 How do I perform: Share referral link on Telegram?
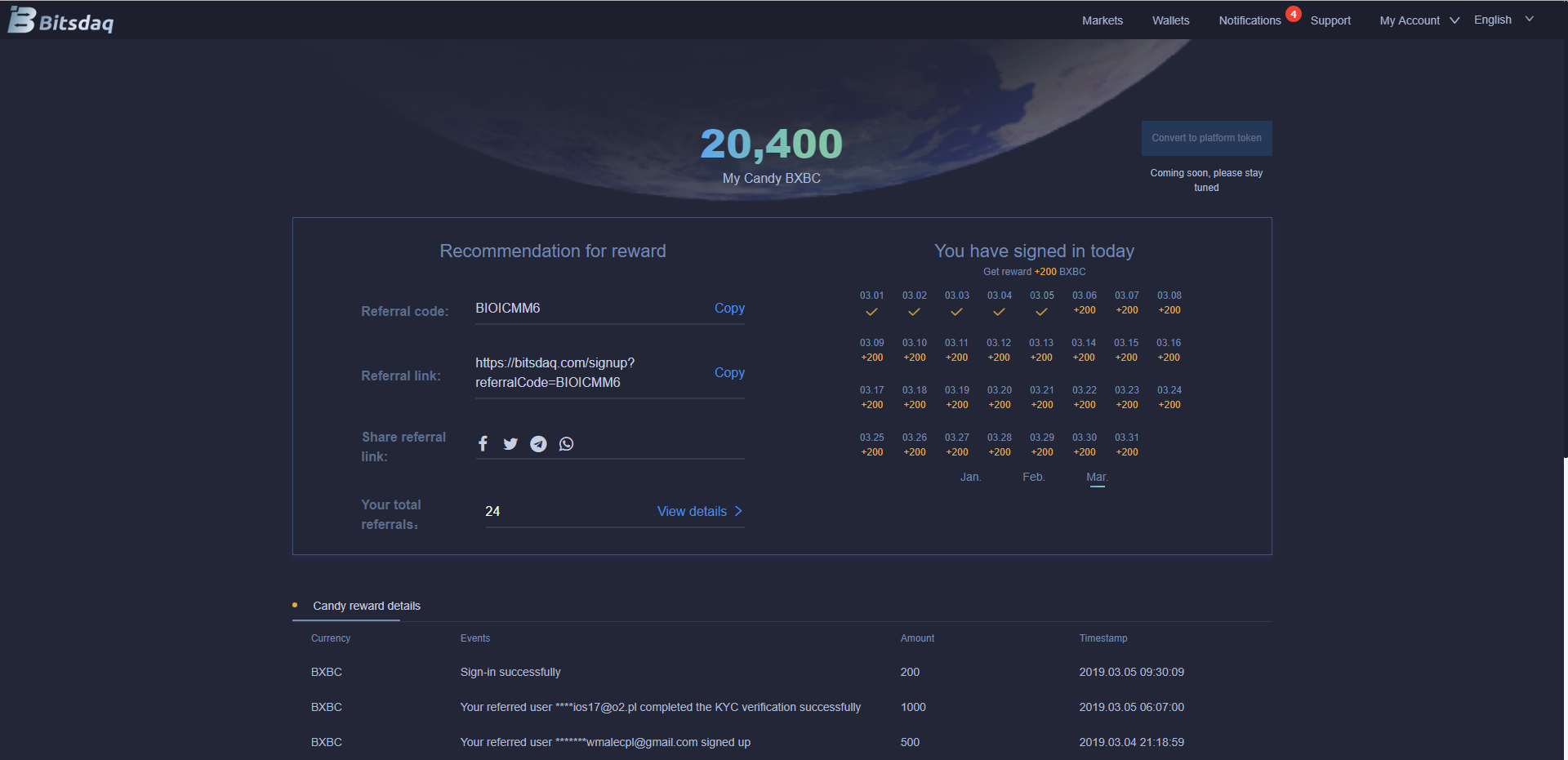point(538,443)
